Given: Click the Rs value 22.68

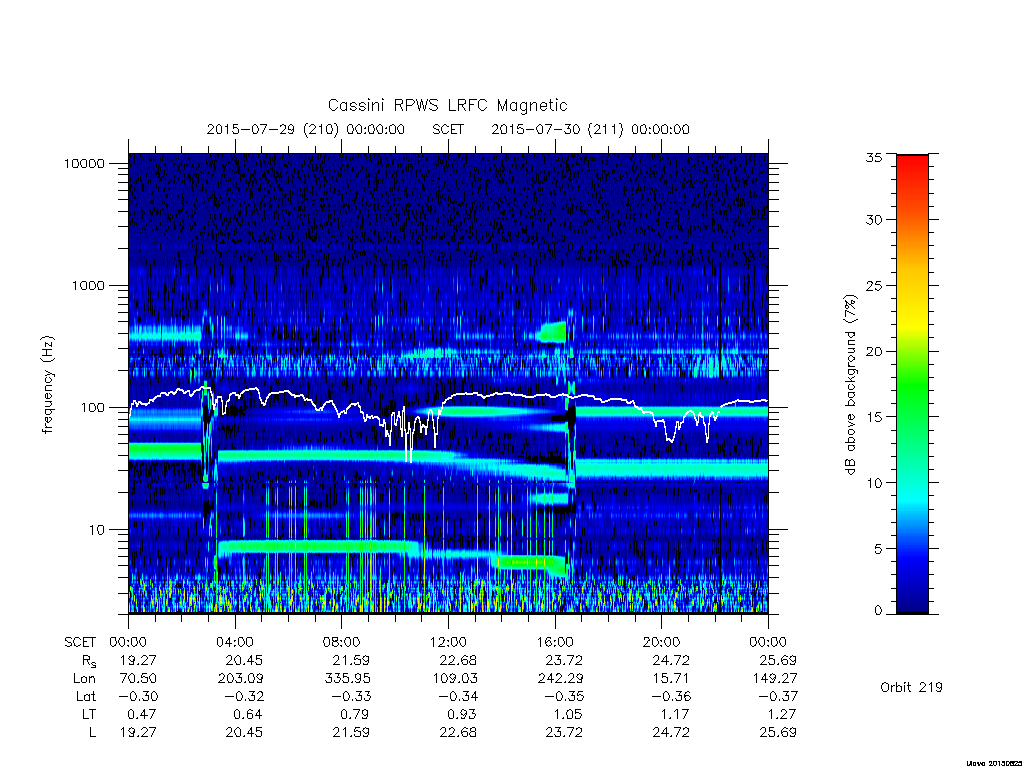Looking at the screenshot, I should [458, 660].
